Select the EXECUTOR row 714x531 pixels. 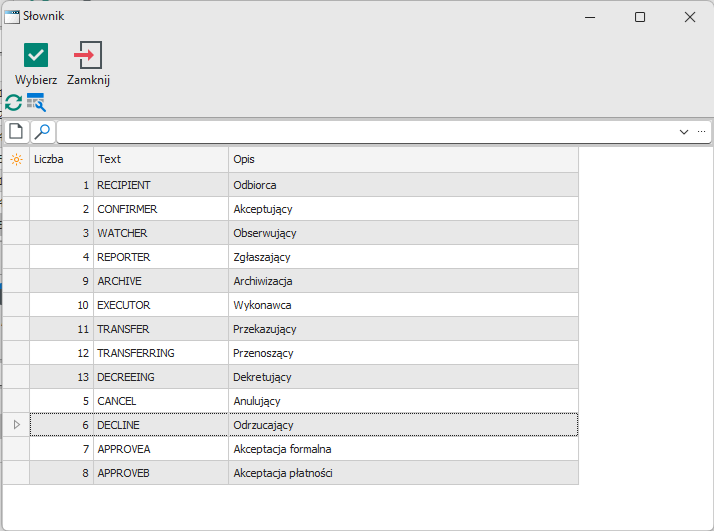[x=160, y=305]
